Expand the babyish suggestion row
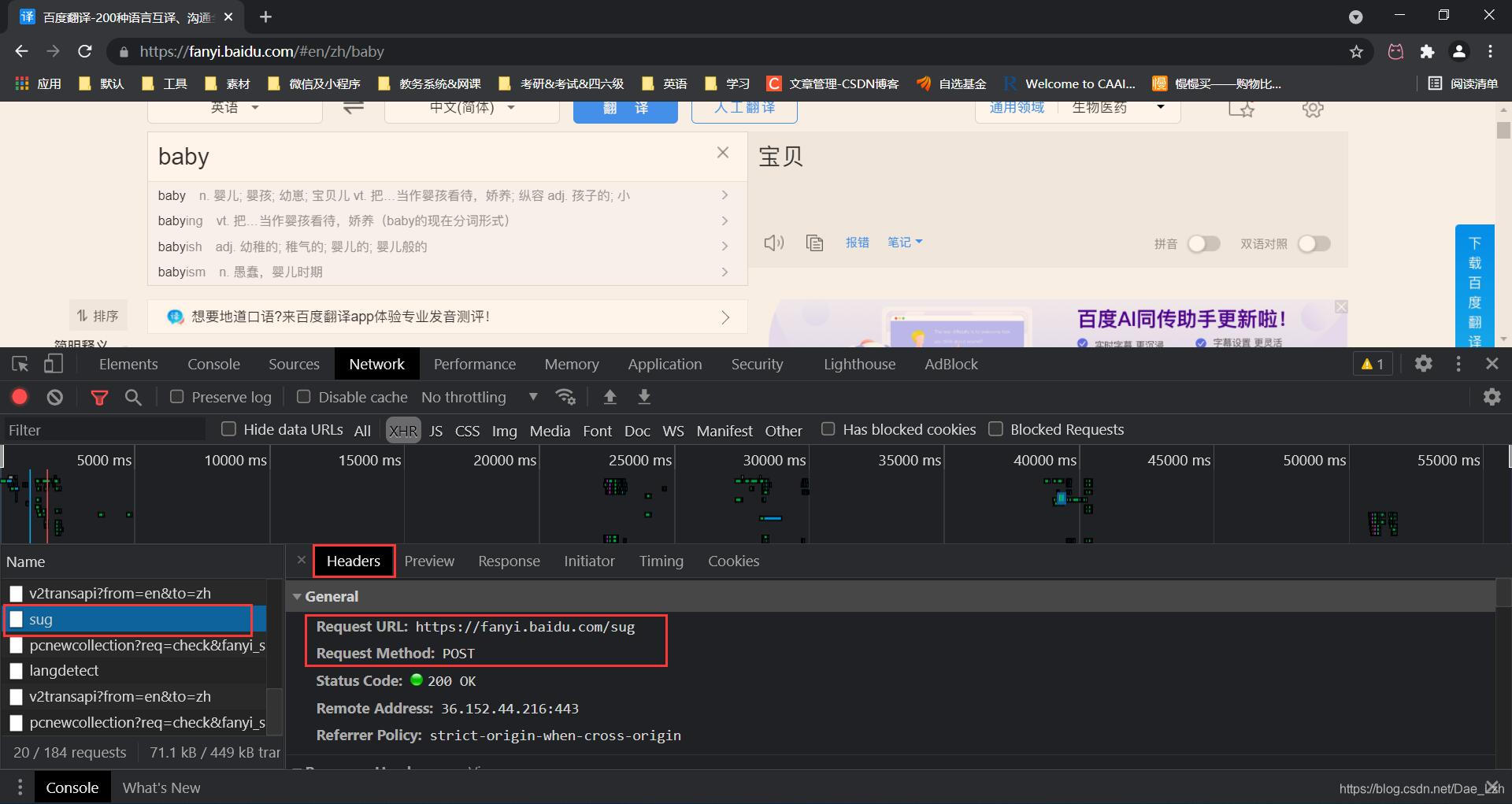The width and height of the screenshot is (1512, 804). [447, 246]
